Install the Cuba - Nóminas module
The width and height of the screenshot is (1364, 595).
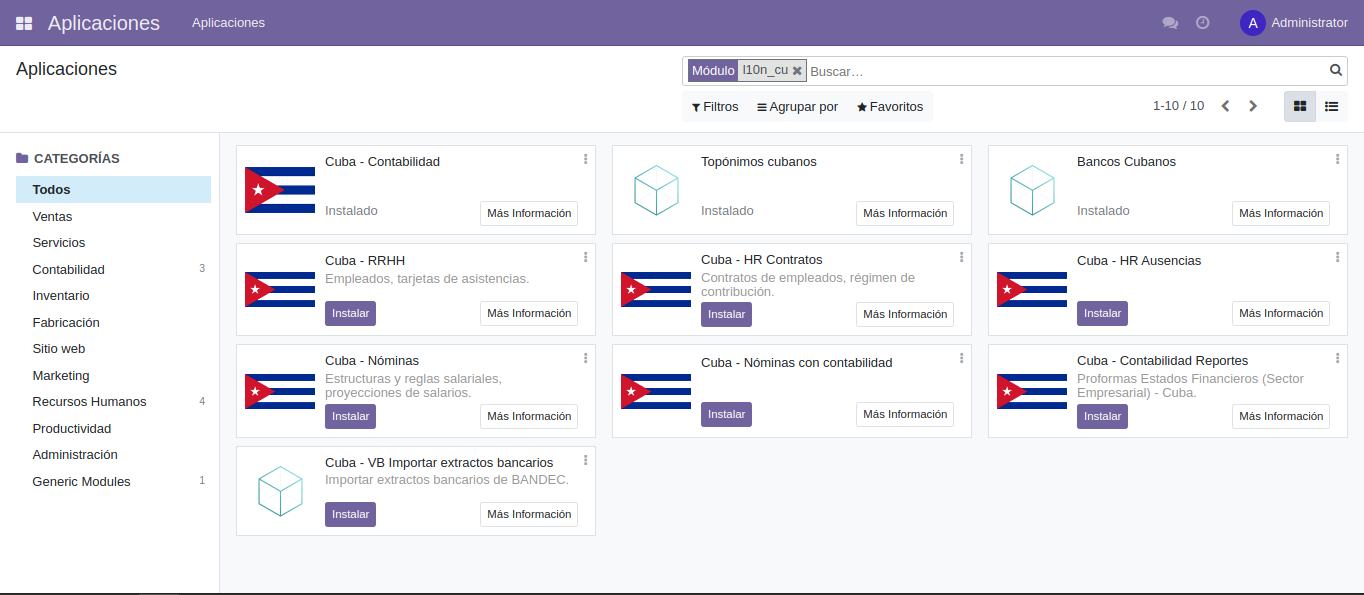click(x=350, y=415)
